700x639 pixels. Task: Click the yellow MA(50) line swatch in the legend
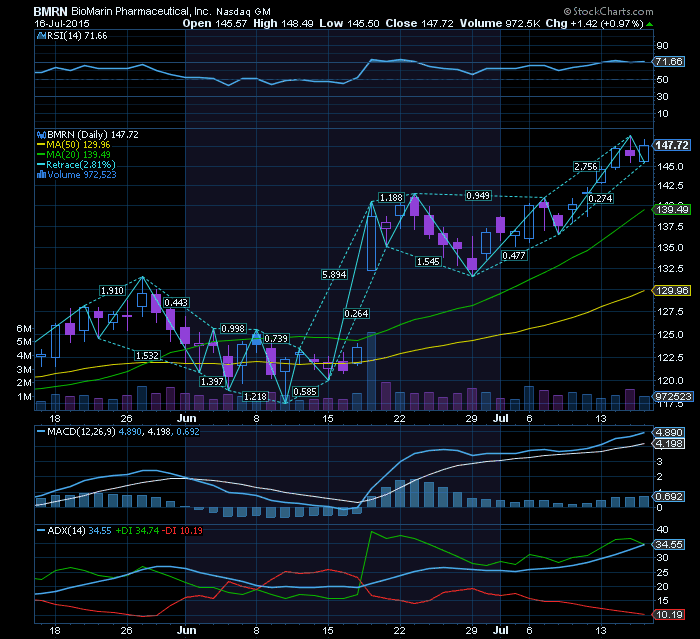(41, 145)
